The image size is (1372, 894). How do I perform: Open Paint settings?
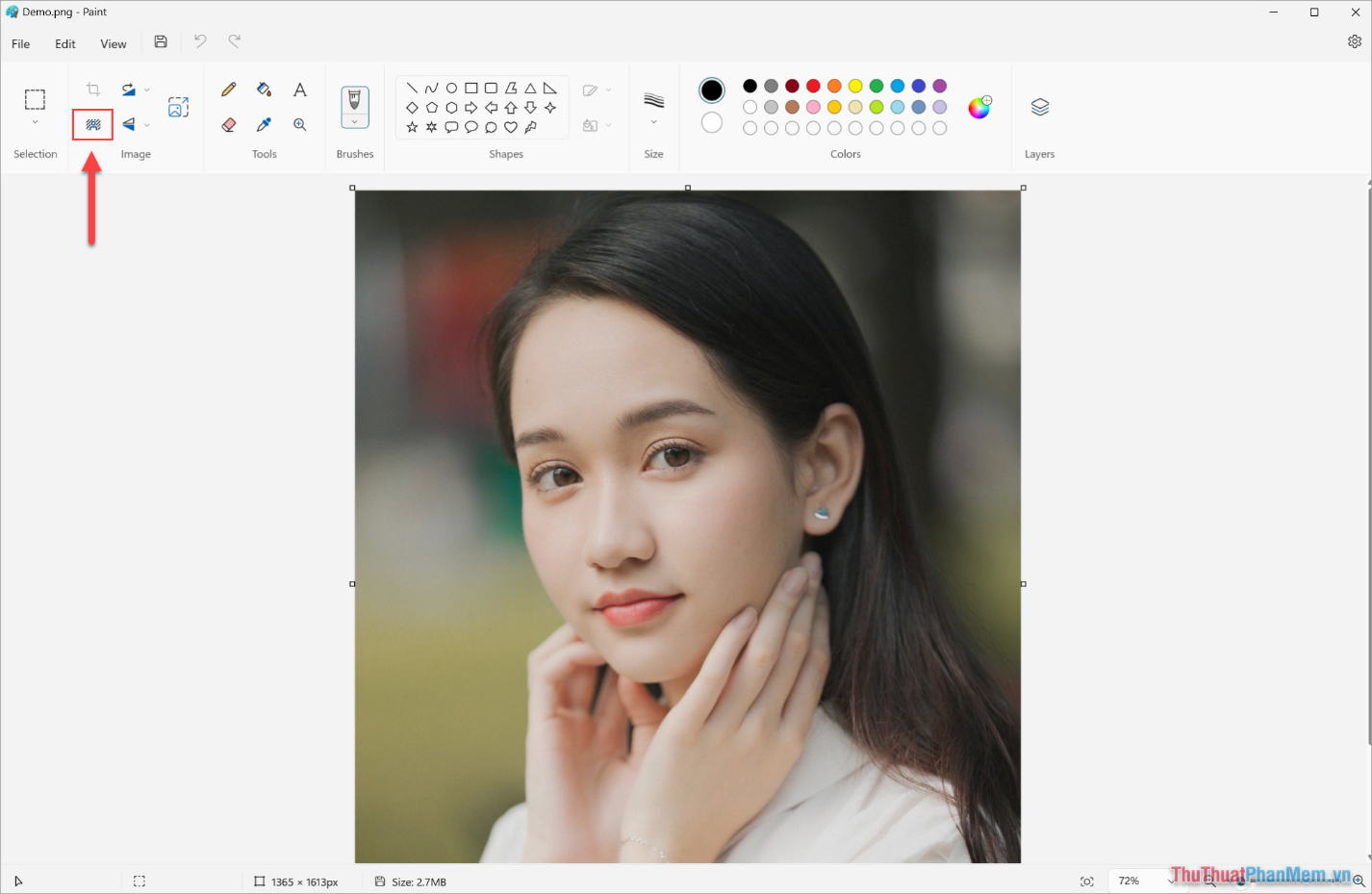(x=1355, y=42)
